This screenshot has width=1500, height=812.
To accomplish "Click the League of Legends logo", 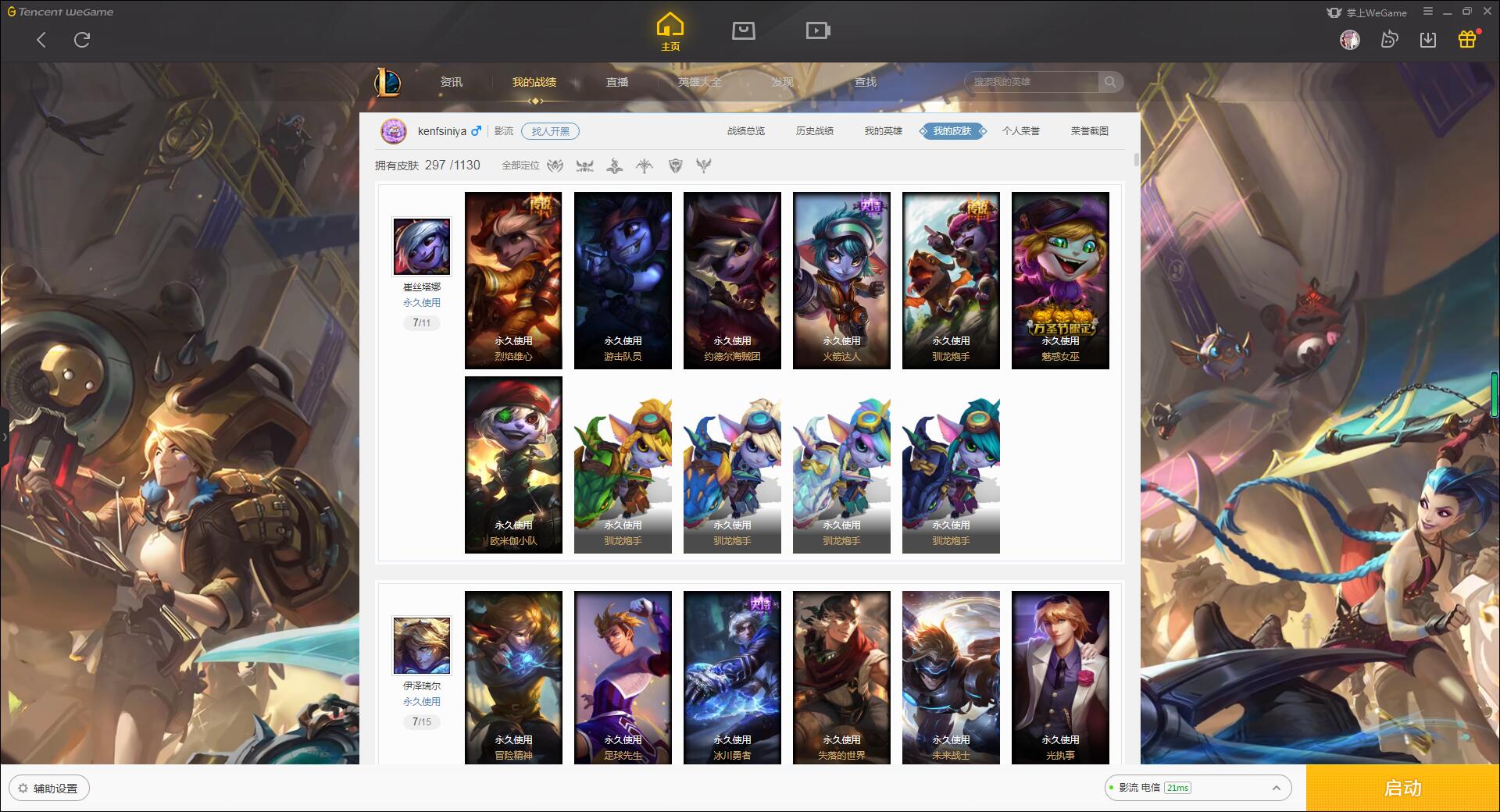I will (387, 82).
